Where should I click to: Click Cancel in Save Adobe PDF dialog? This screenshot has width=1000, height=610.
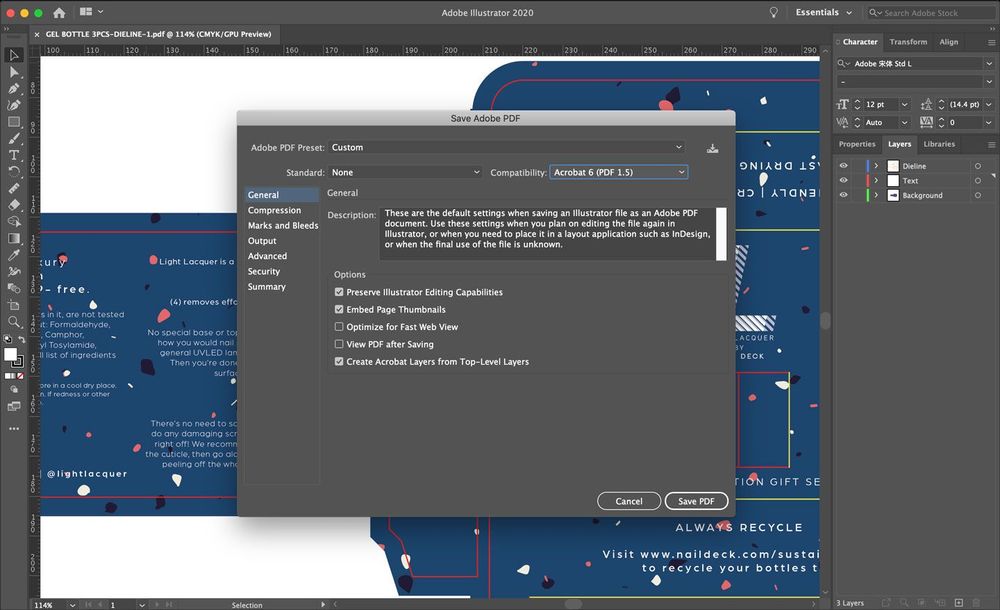pos(629,501)
